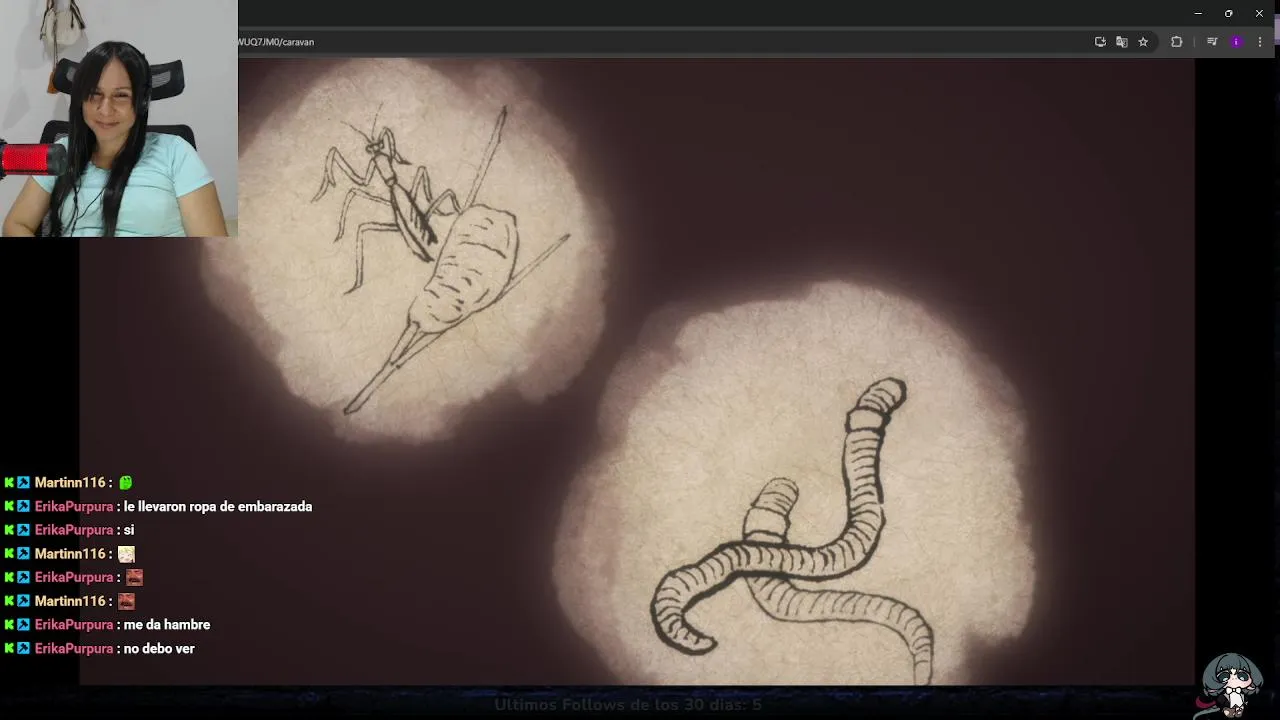This screenshot has height=720, width=1280.
Task: Open the browser extensions puzzle icon
Action: click(1177, 42)
